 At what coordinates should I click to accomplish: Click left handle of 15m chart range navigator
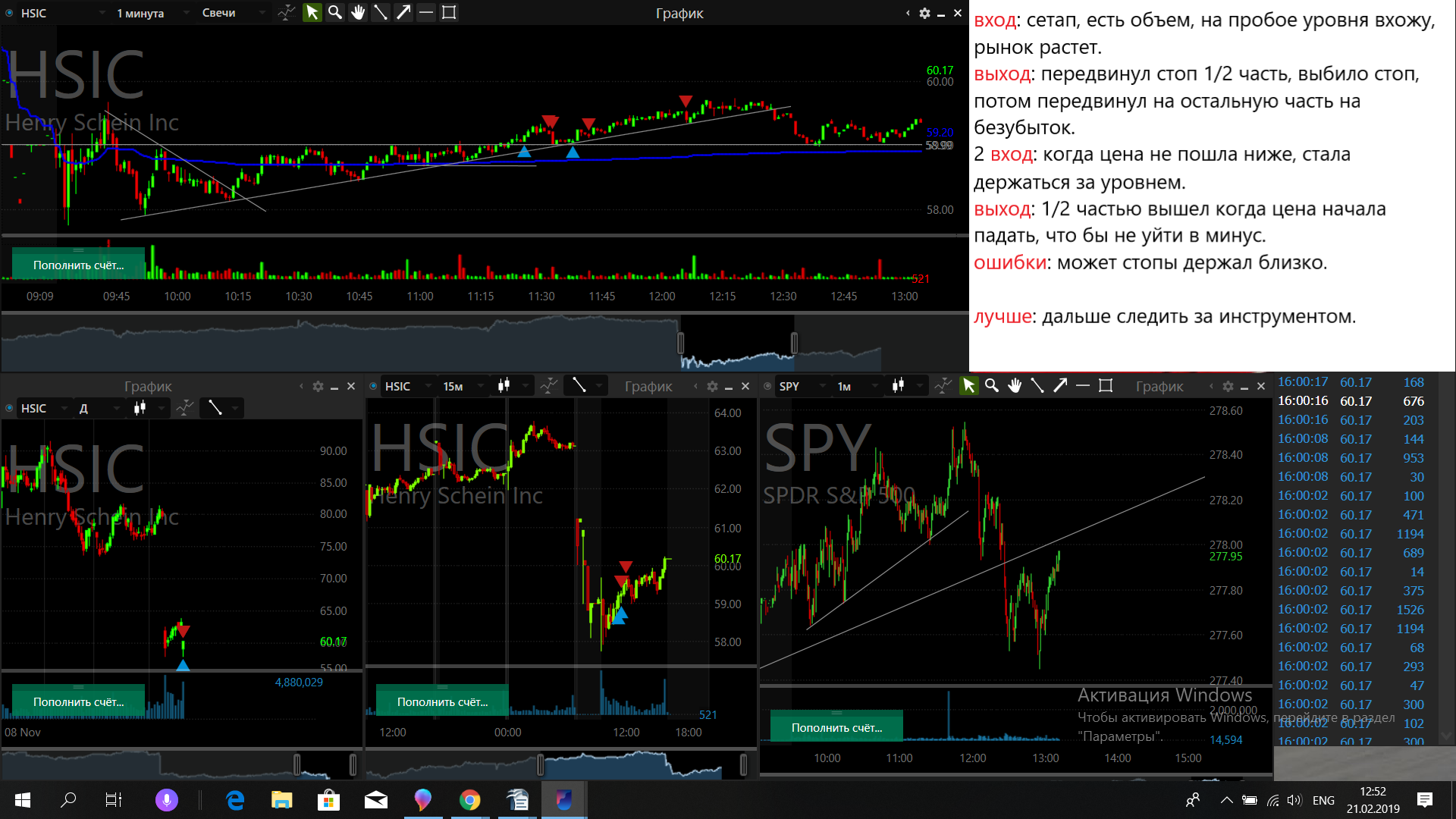pyautogui.click(x=540, y=764)
